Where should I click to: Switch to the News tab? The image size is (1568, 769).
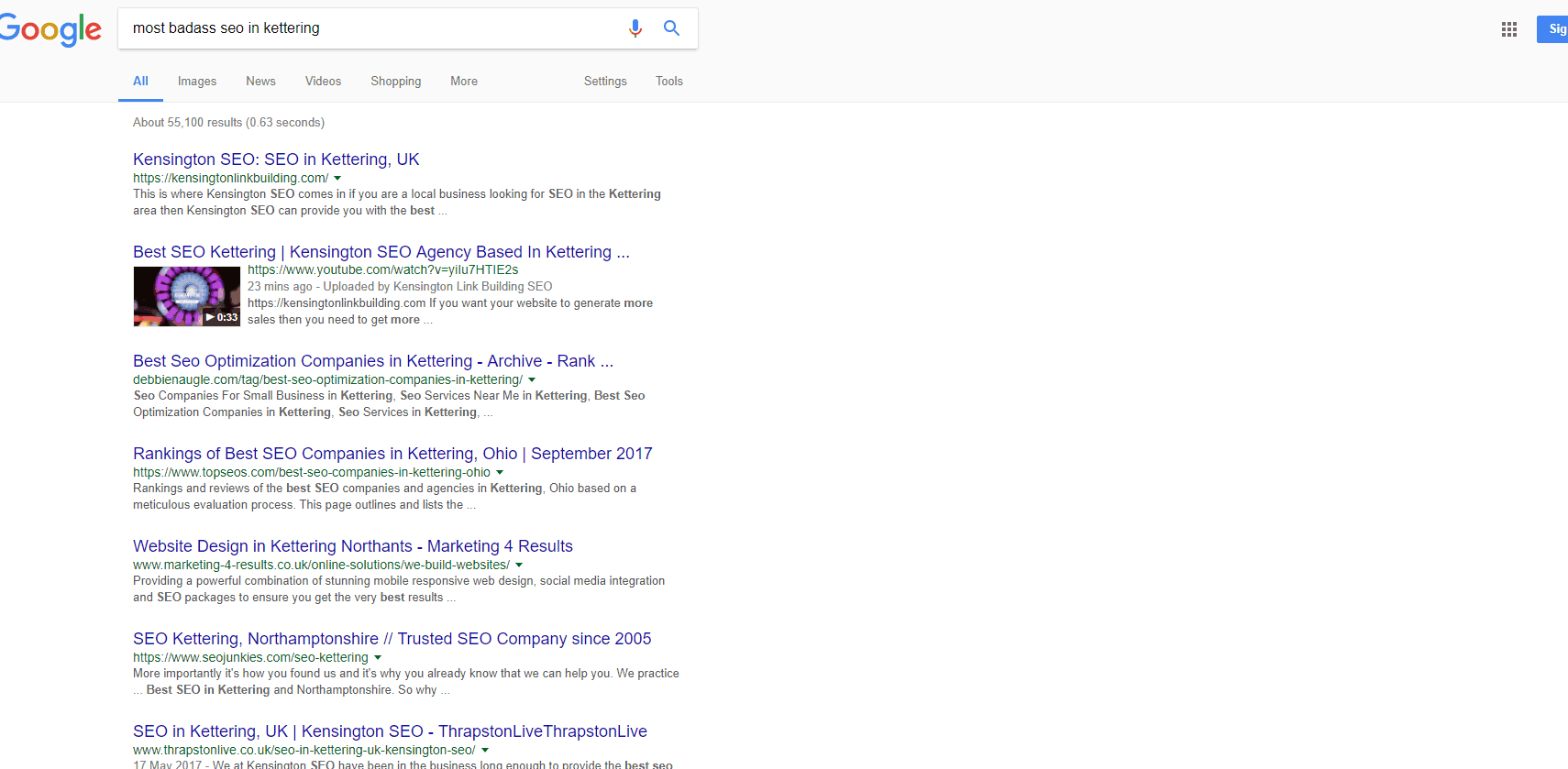260,82
